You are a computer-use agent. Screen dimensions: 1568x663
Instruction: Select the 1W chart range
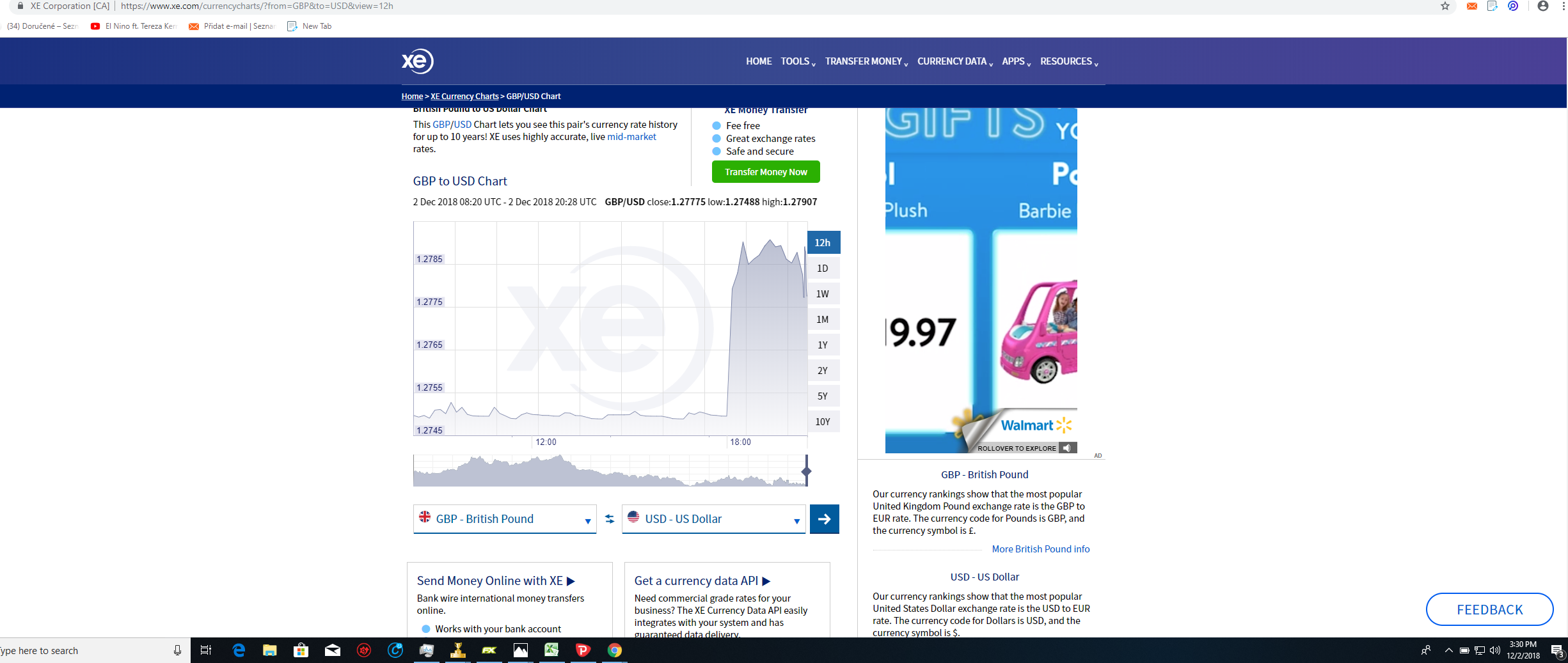[823, 294]
